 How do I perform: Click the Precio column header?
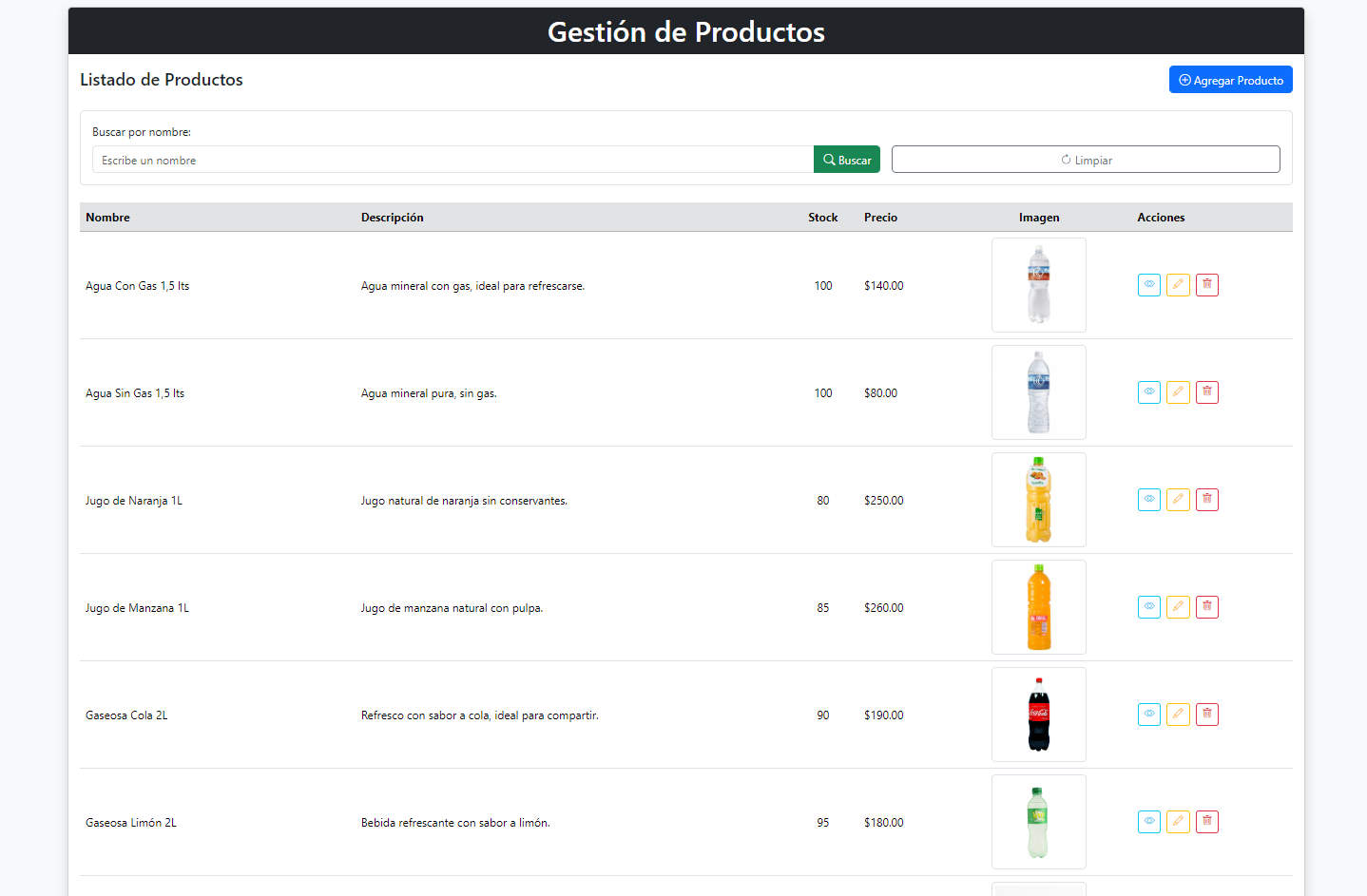tap(880, 218)
